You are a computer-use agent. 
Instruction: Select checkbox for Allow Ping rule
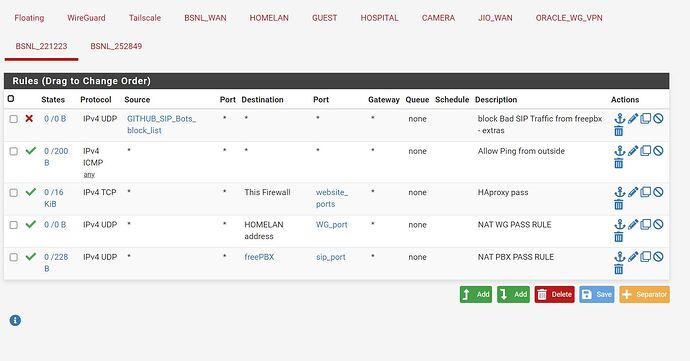pos(14,151)
